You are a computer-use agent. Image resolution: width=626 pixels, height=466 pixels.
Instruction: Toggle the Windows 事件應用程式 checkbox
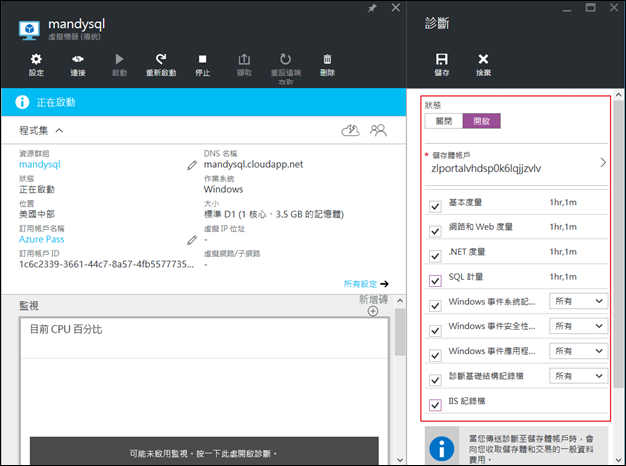pyautogui.click(x=435, y=355)
